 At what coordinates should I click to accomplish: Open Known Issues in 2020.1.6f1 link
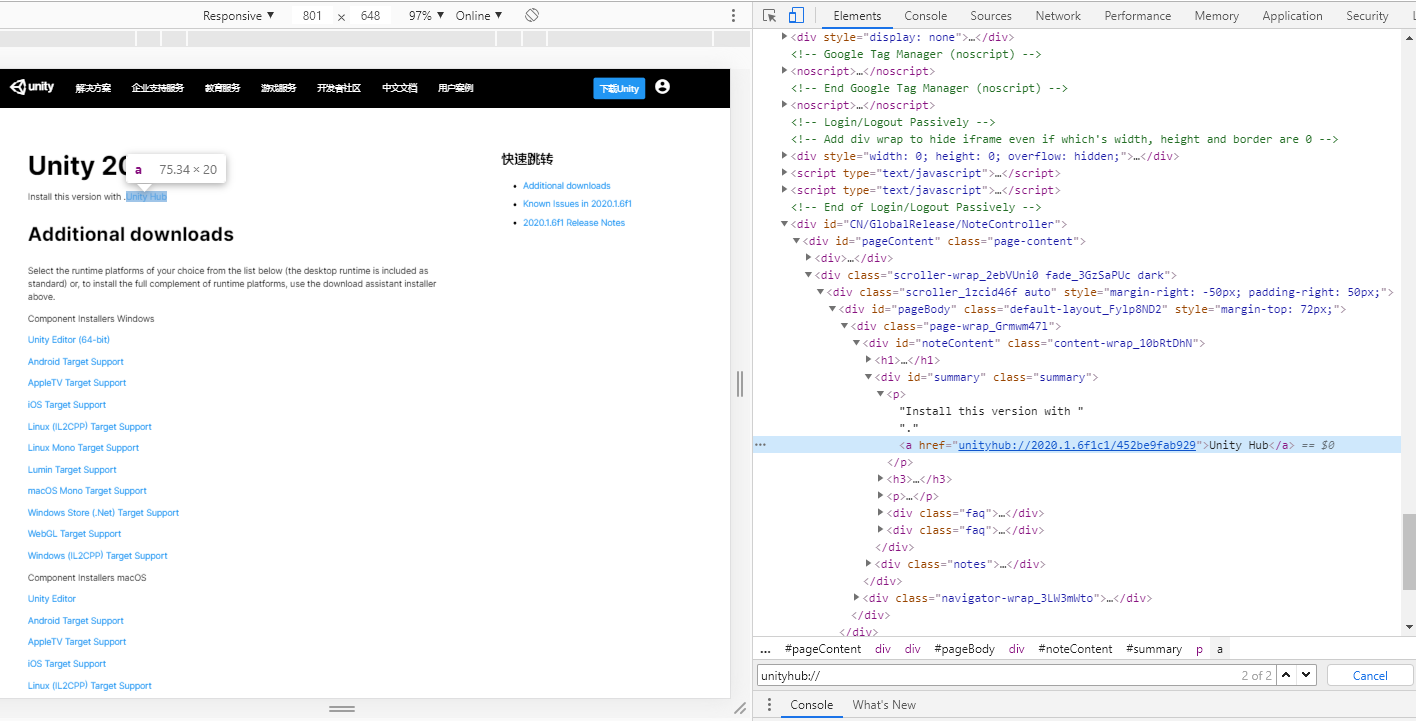[x=577, y=204]
